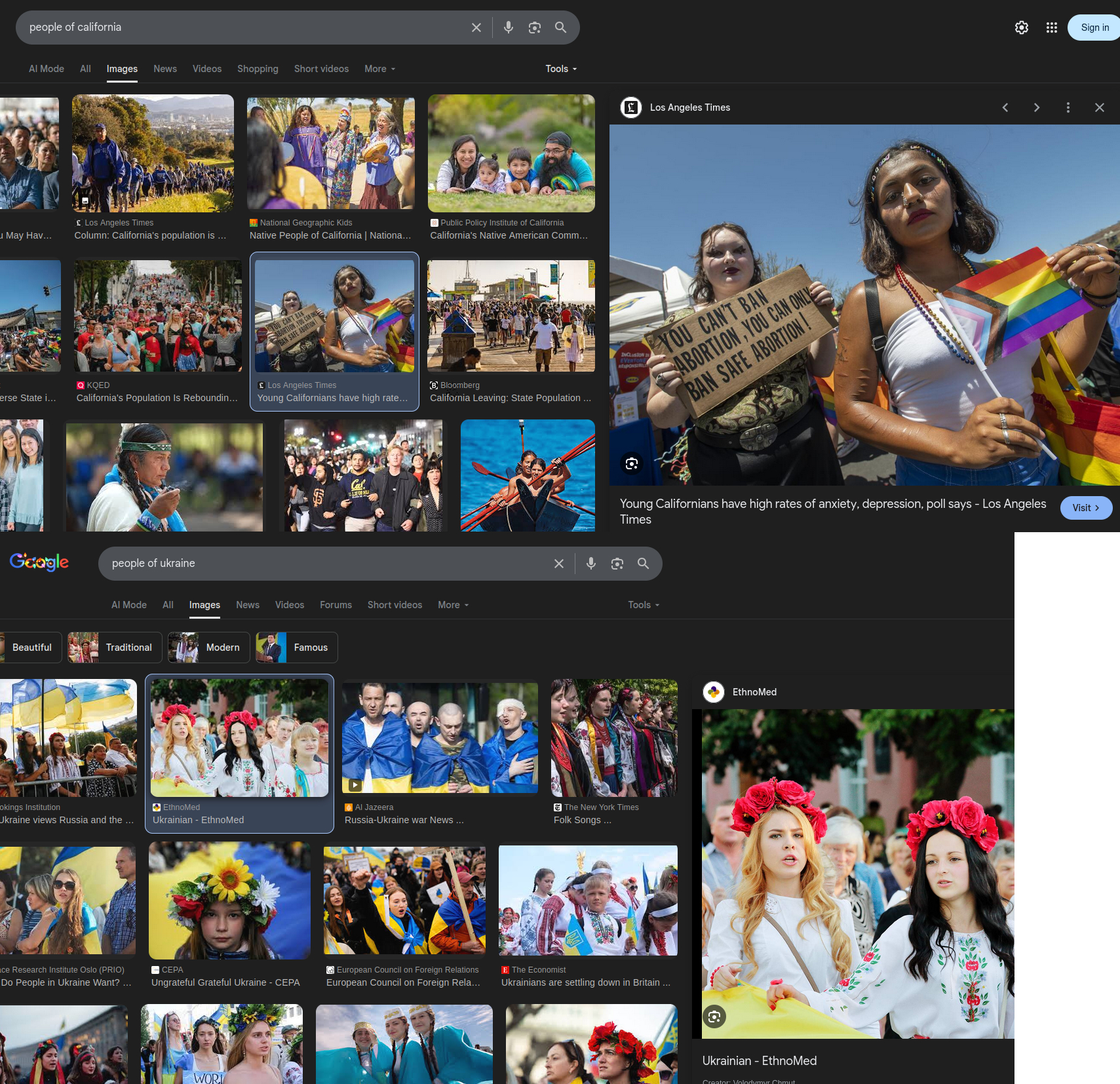Image resolution: width=1120 pixels, height=1084 pixels.
Task: Open "California's Population Is Rebounding" KQED title
Action: (157, 398)
